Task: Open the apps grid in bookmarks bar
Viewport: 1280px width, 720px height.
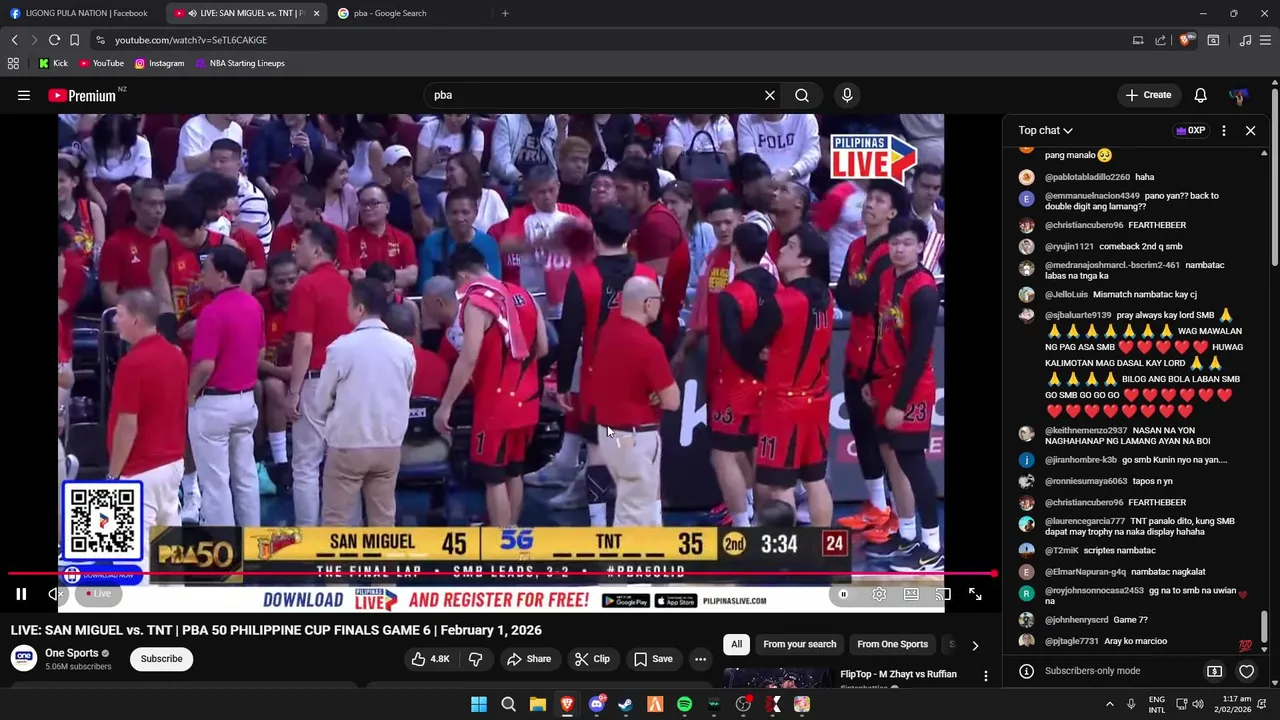Action: [x=13, y=63]
